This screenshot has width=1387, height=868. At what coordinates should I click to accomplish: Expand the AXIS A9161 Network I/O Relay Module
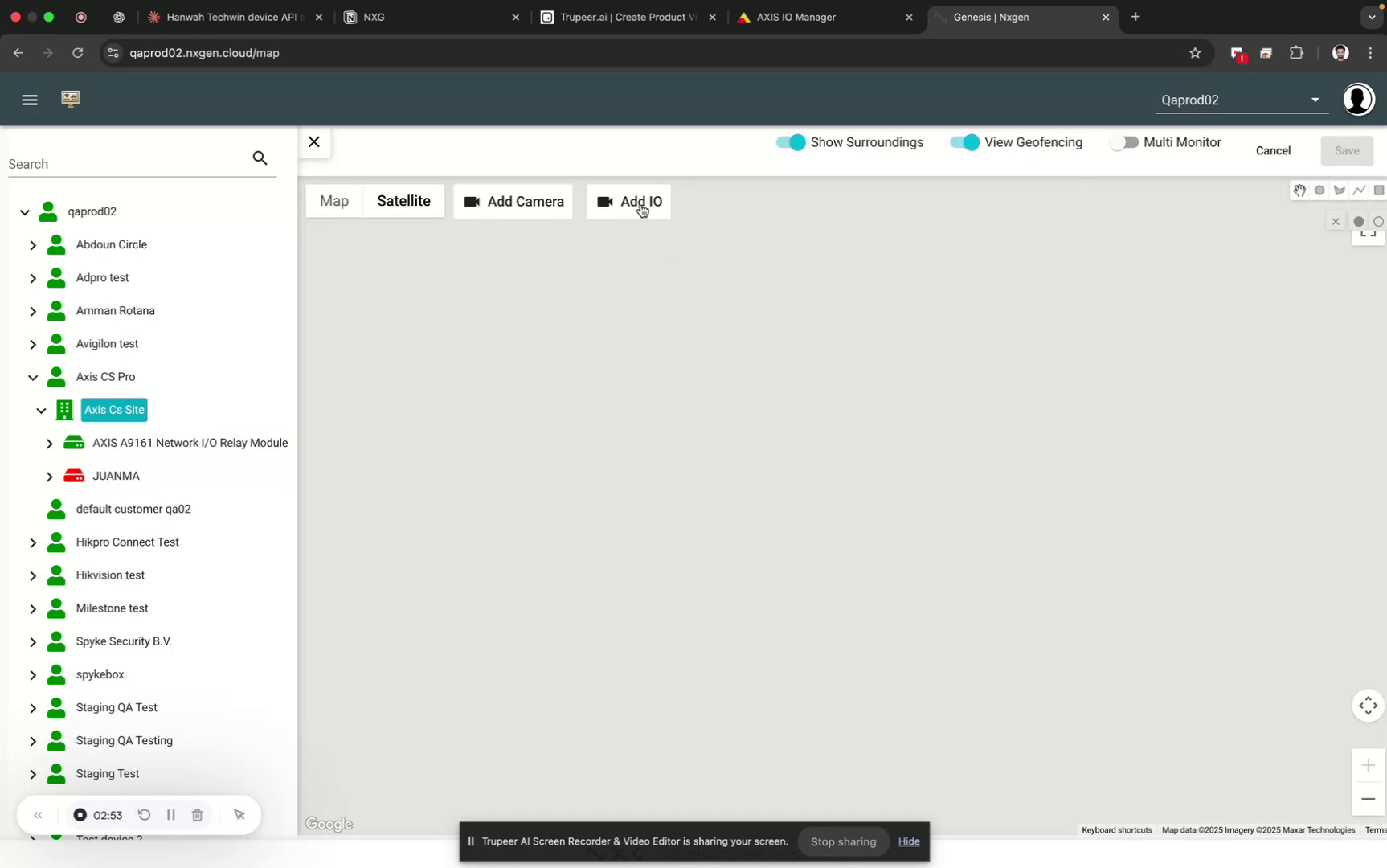click(49, 442)
